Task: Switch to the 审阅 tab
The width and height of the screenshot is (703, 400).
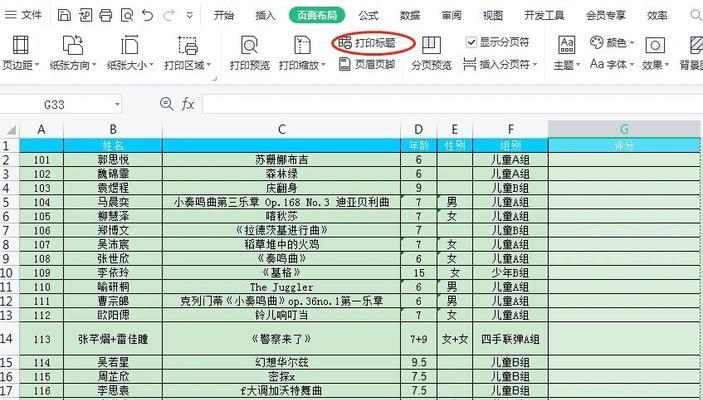Action: [x=451, y=15]
